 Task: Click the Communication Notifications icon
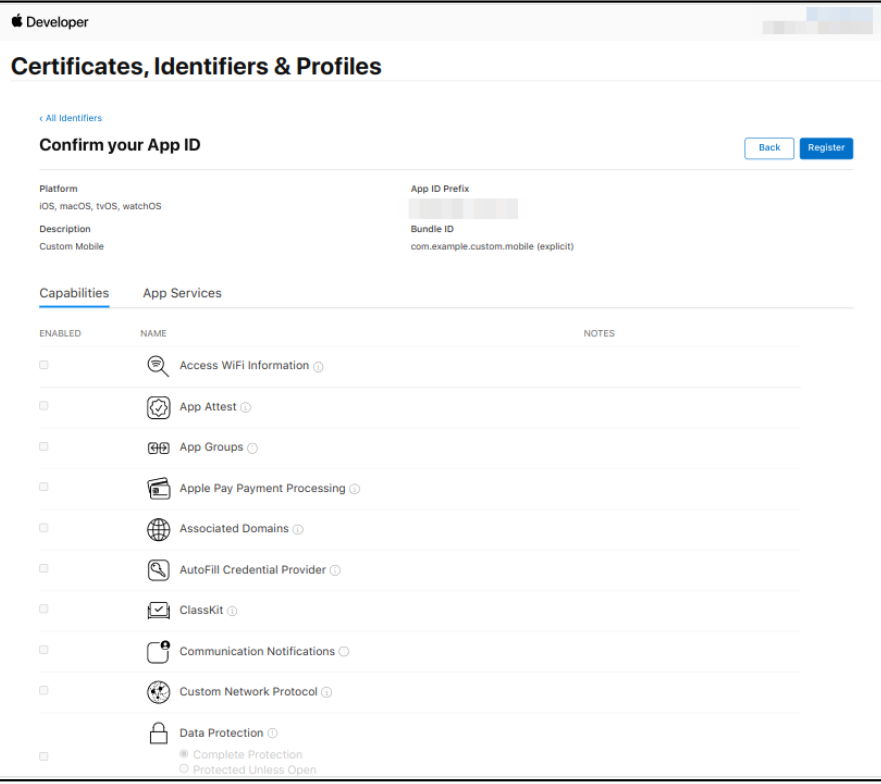click(x=158, y=652)
